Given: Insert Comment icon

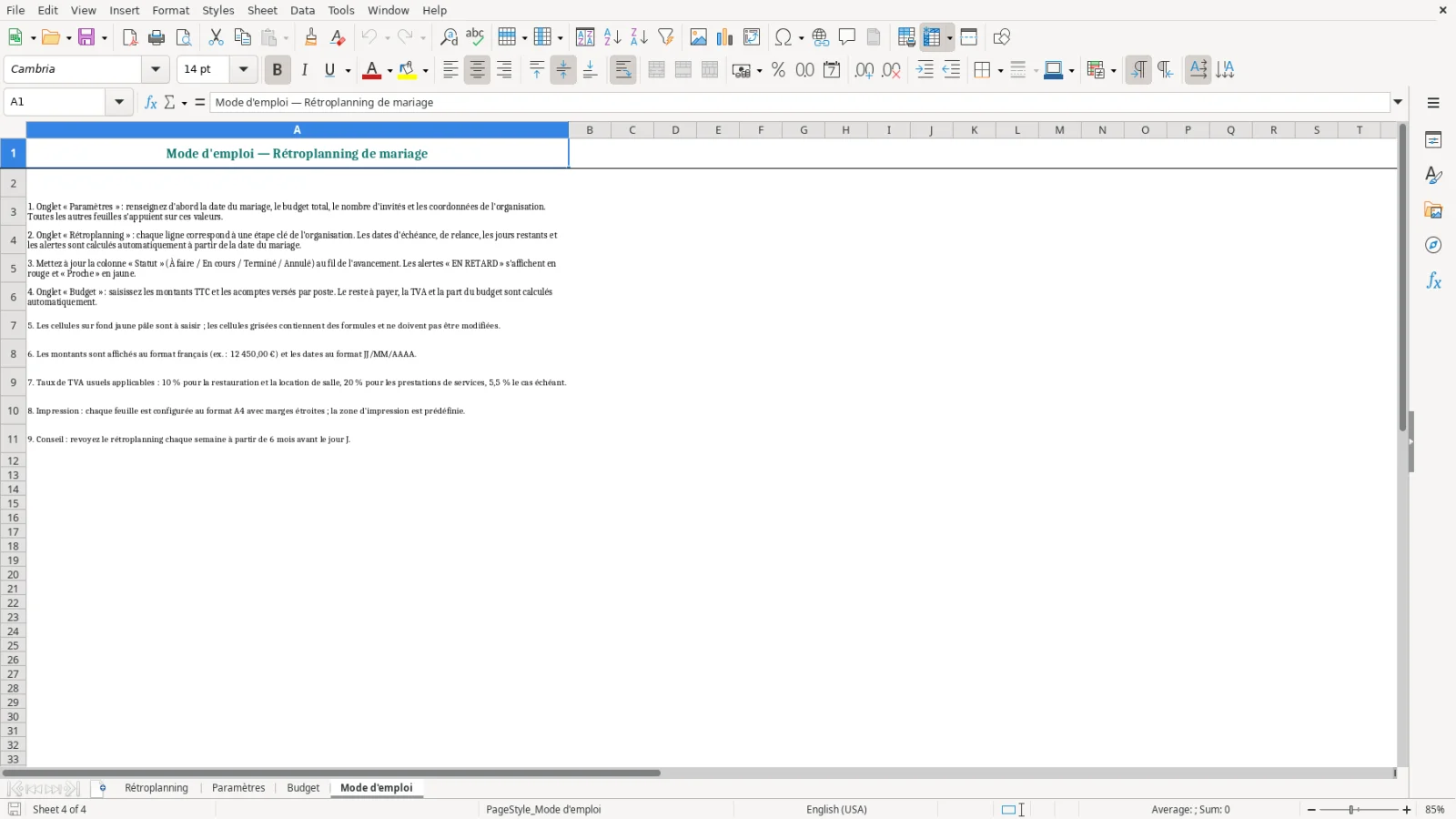Looking at the screenshot, I should point(847,37).
